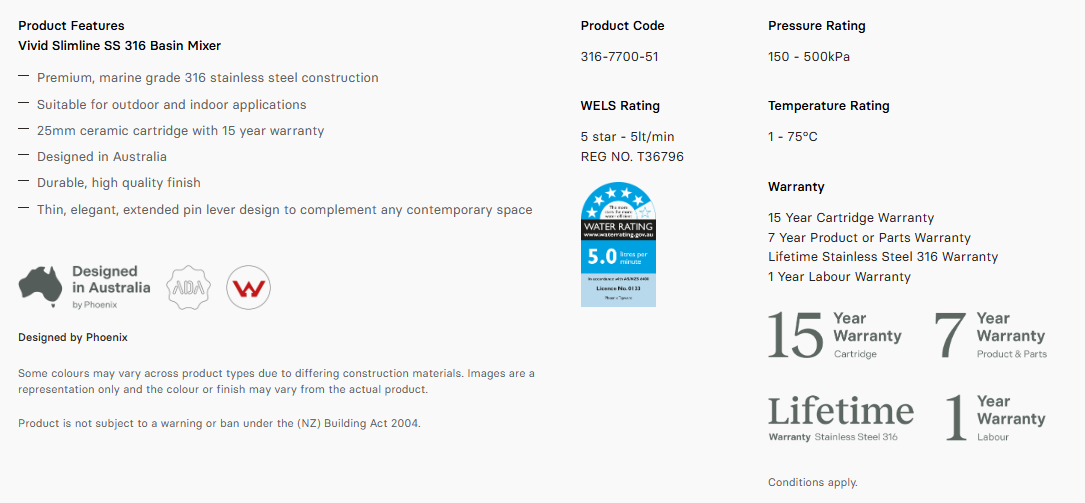
Task: Select product code 316-7700-51
Action: click(619, 57)
